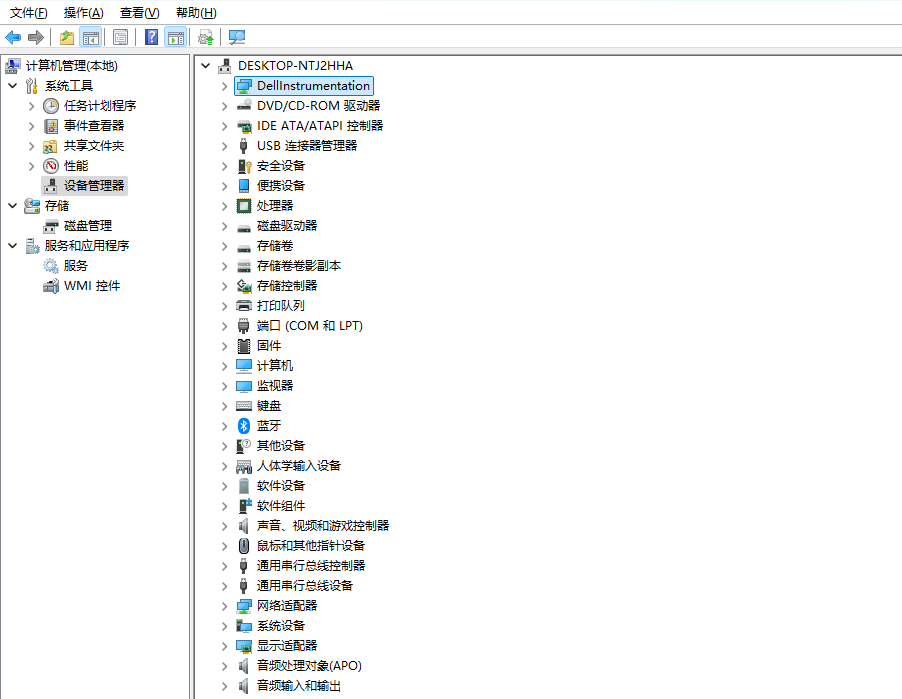
Task: Toggle the Show/Hide Action Pane toolbar icon
Action: [x=175, y=37]
